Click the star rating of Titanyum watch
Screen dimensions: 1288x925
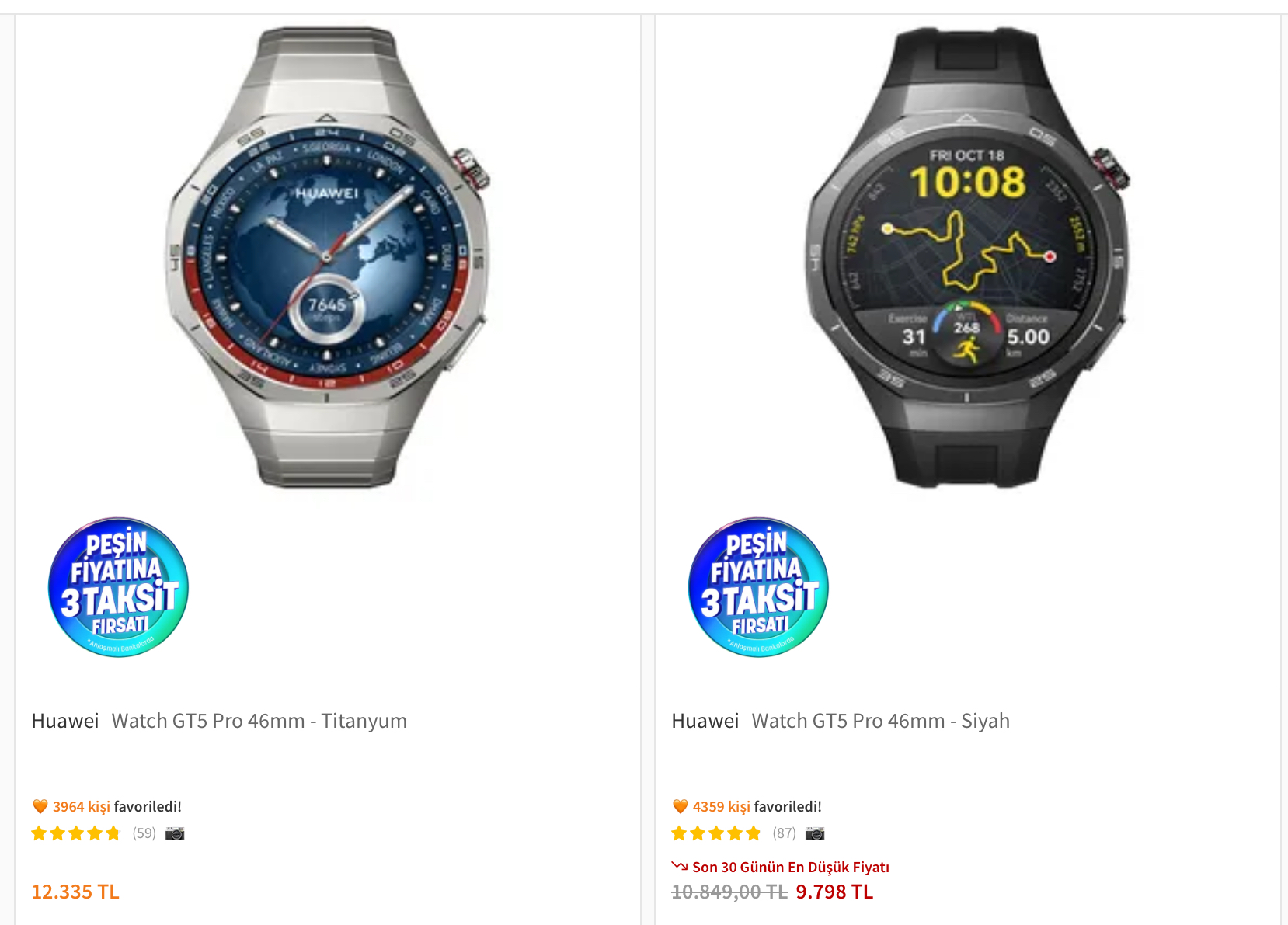(76, 833)
